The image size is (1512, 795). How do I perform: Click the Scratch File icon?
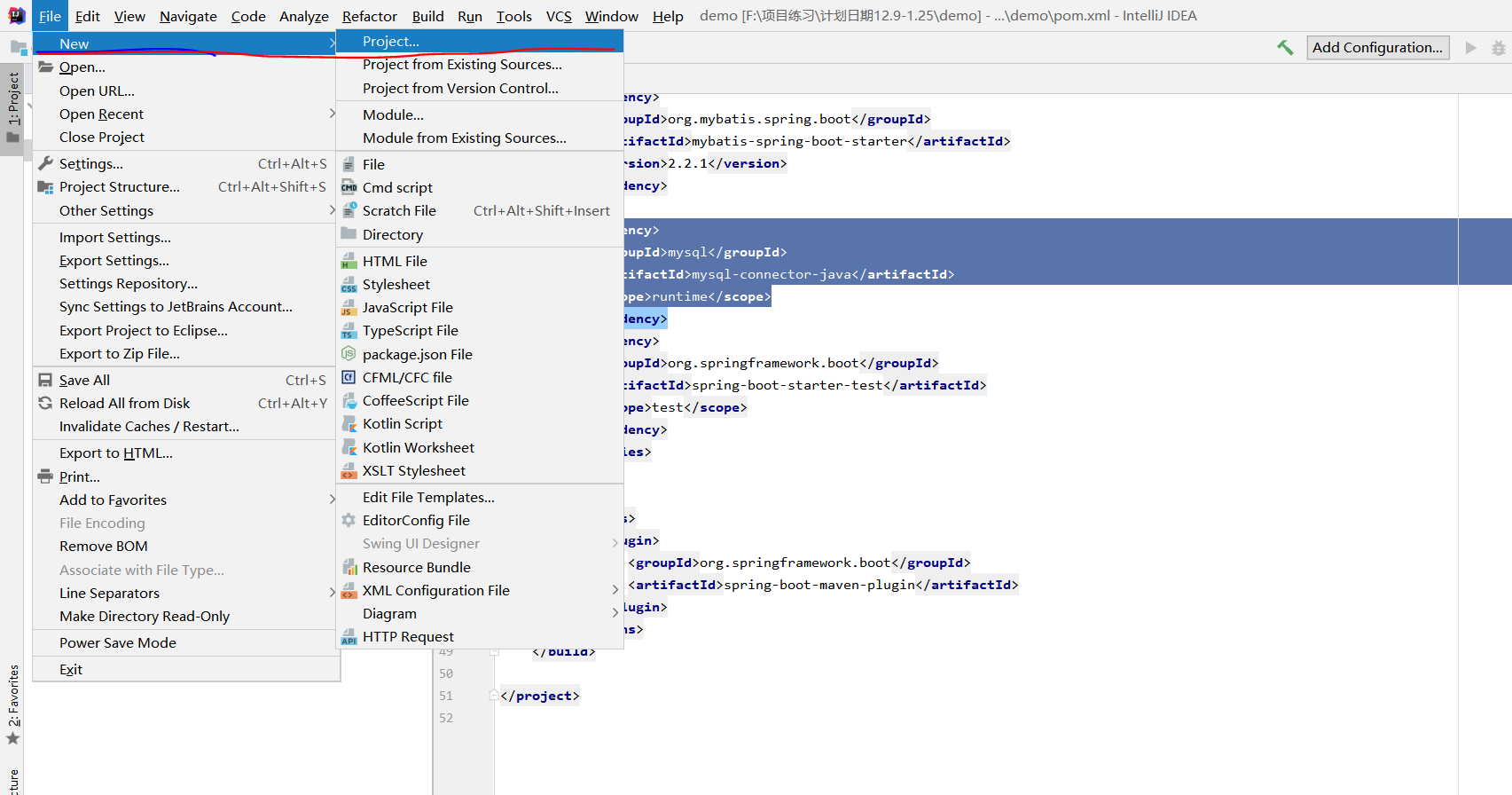coord(349,210)
